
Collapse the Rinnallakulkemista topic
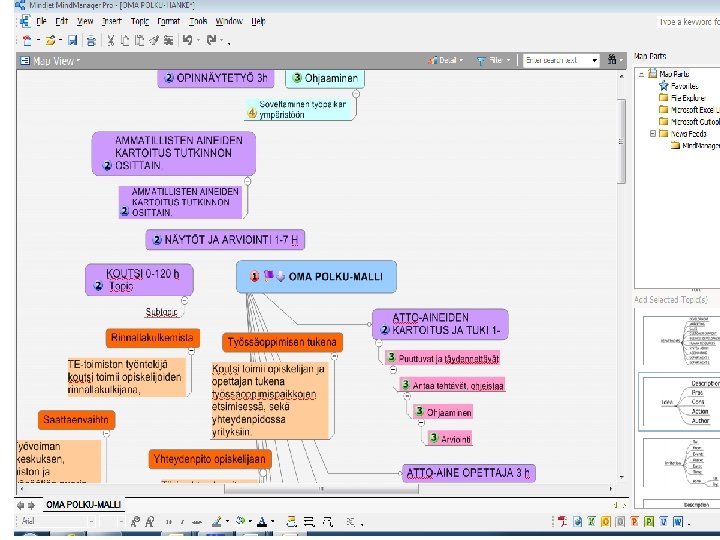pyautogui.click(x=191, y=351)
